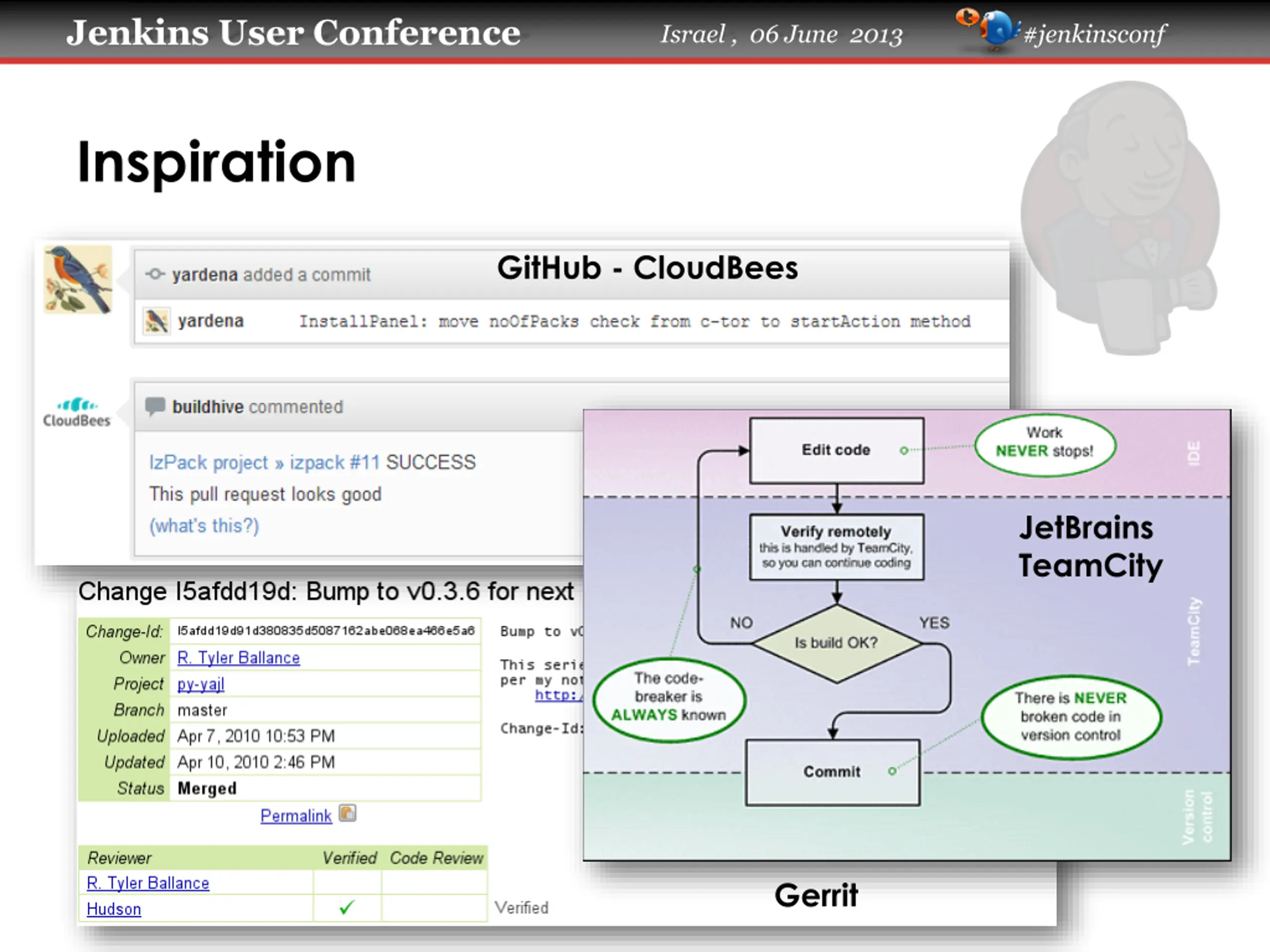Viewport: 1270px width, 952px height.
Task: Click yardena's large bird avatar
Action: coord(78,280)
